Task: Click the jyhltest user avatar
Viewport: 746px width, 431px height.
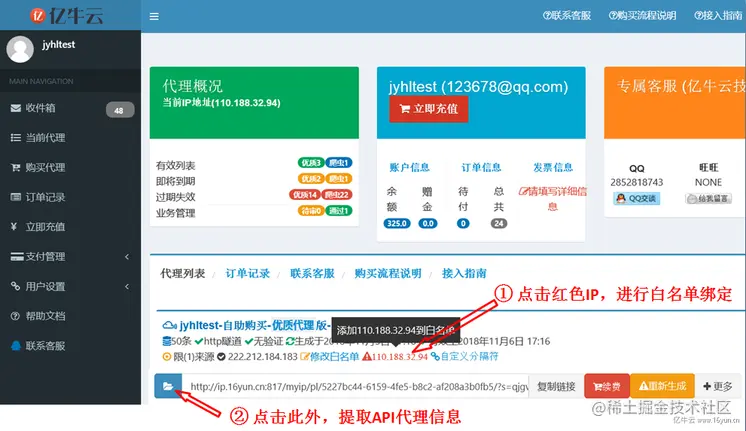Action: 20,49
